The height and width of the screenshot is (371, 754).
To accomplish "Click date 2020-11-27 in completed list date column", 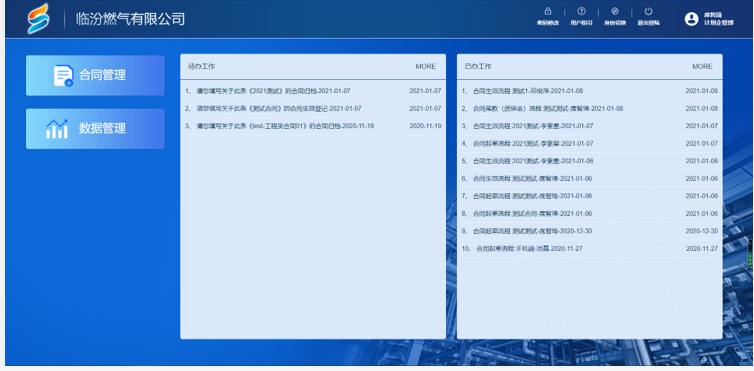I will [702, 249].
